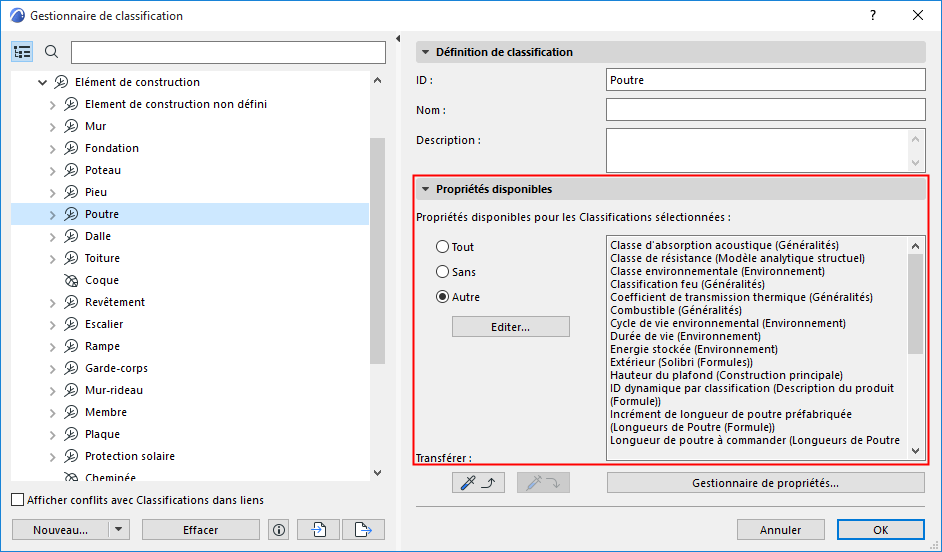Select the Pieu tree item

96,192
